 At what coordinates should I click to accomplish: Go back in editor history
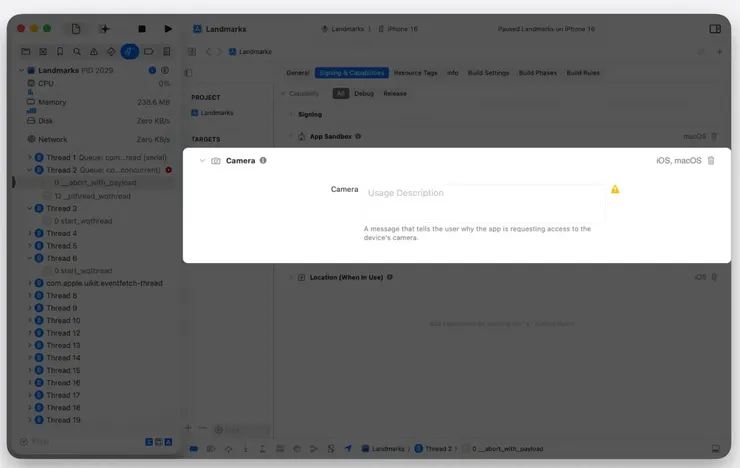pyautogui.click(x=208, y=51)
